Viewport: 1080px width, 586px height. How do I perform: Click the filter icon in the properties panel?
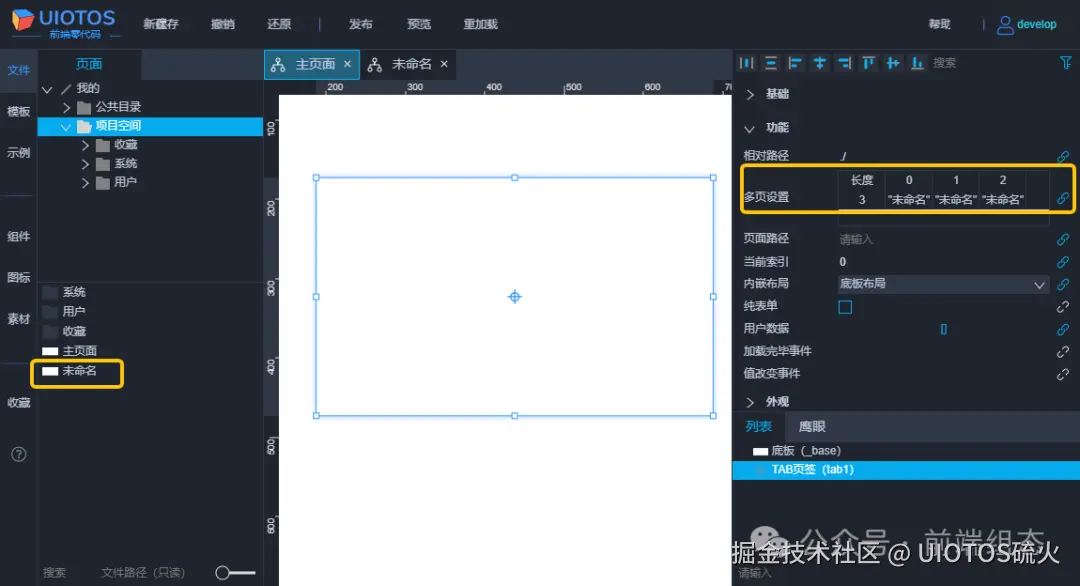click(x=1066, y=62)
